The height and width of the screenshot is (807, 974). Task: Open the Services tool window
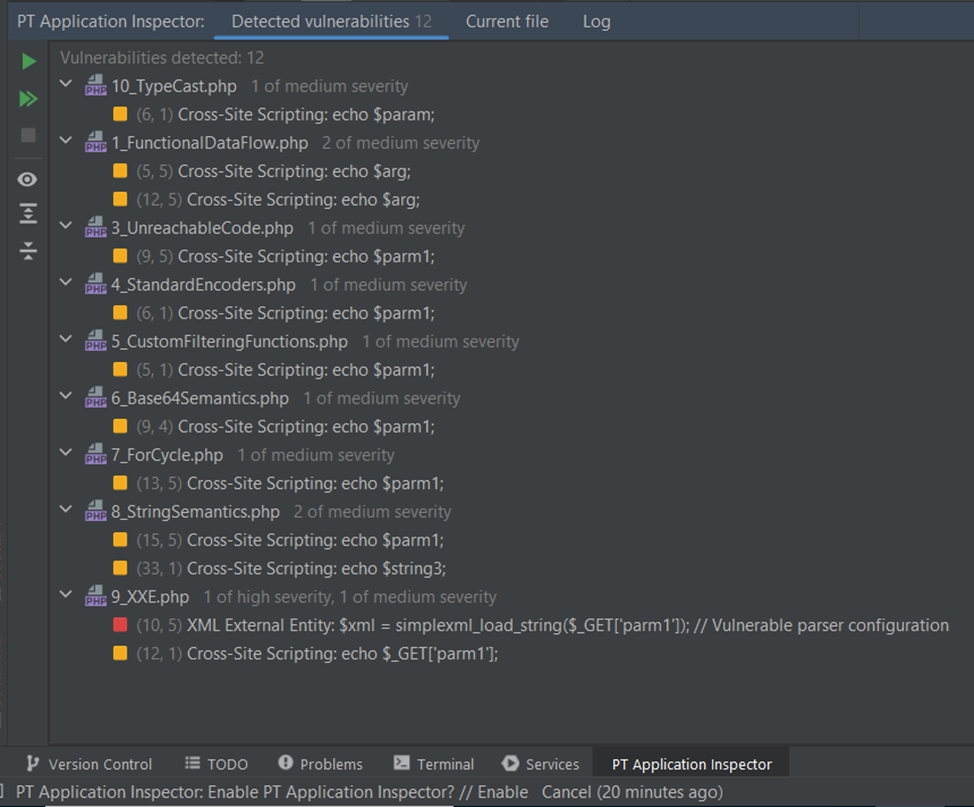click(x=540, y=764)
